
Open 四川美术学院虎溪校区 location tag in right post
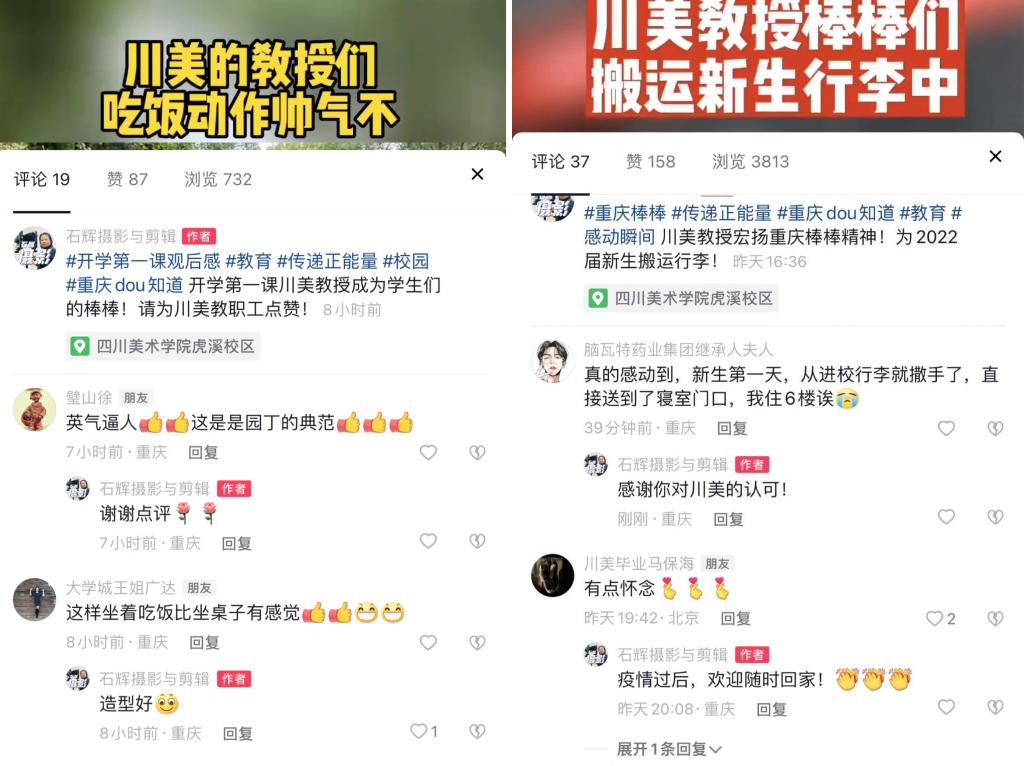click(x=680, y=298)
